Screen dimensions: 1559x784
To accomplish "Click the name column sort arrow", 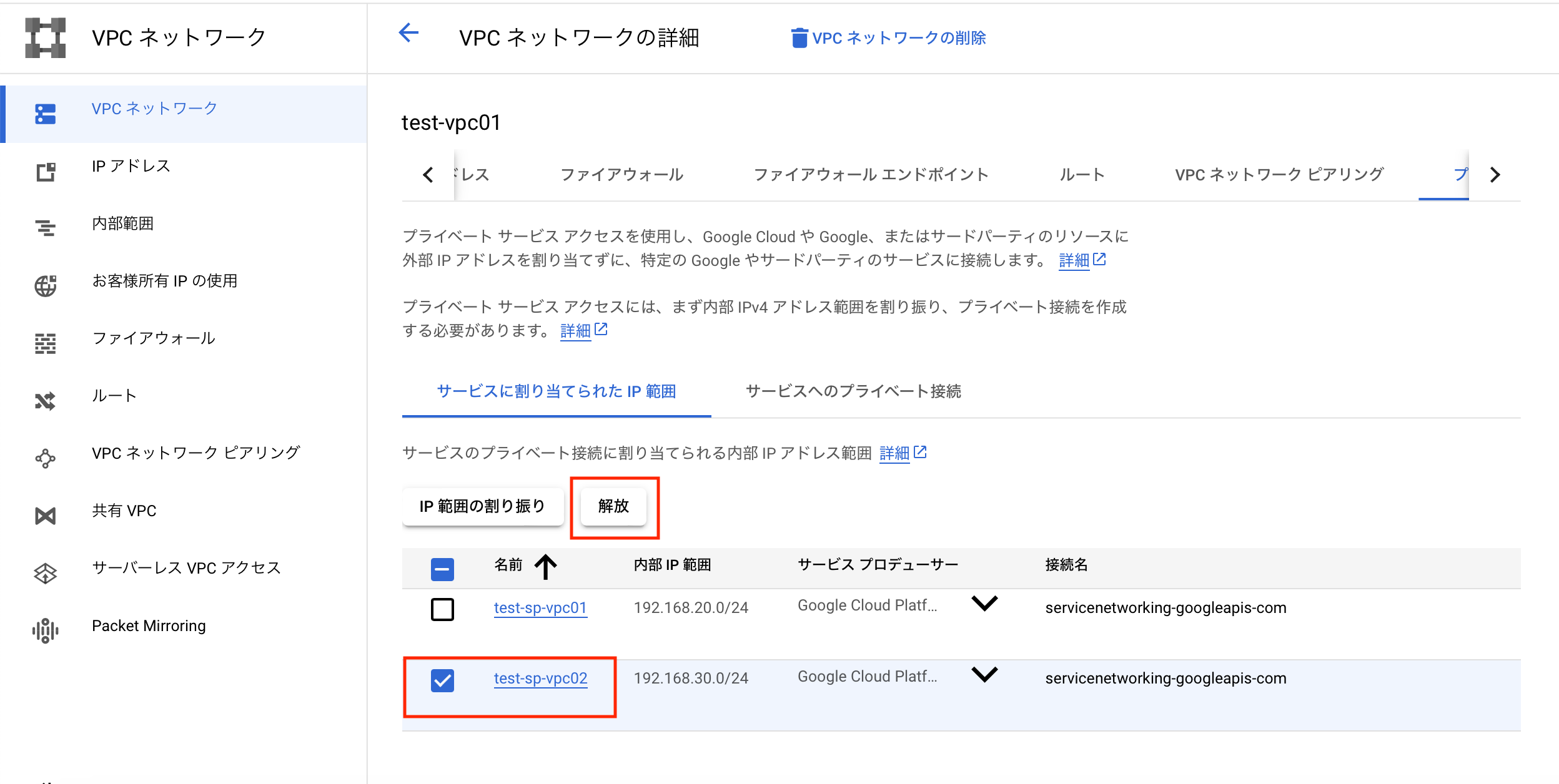I will click(545, 566).
